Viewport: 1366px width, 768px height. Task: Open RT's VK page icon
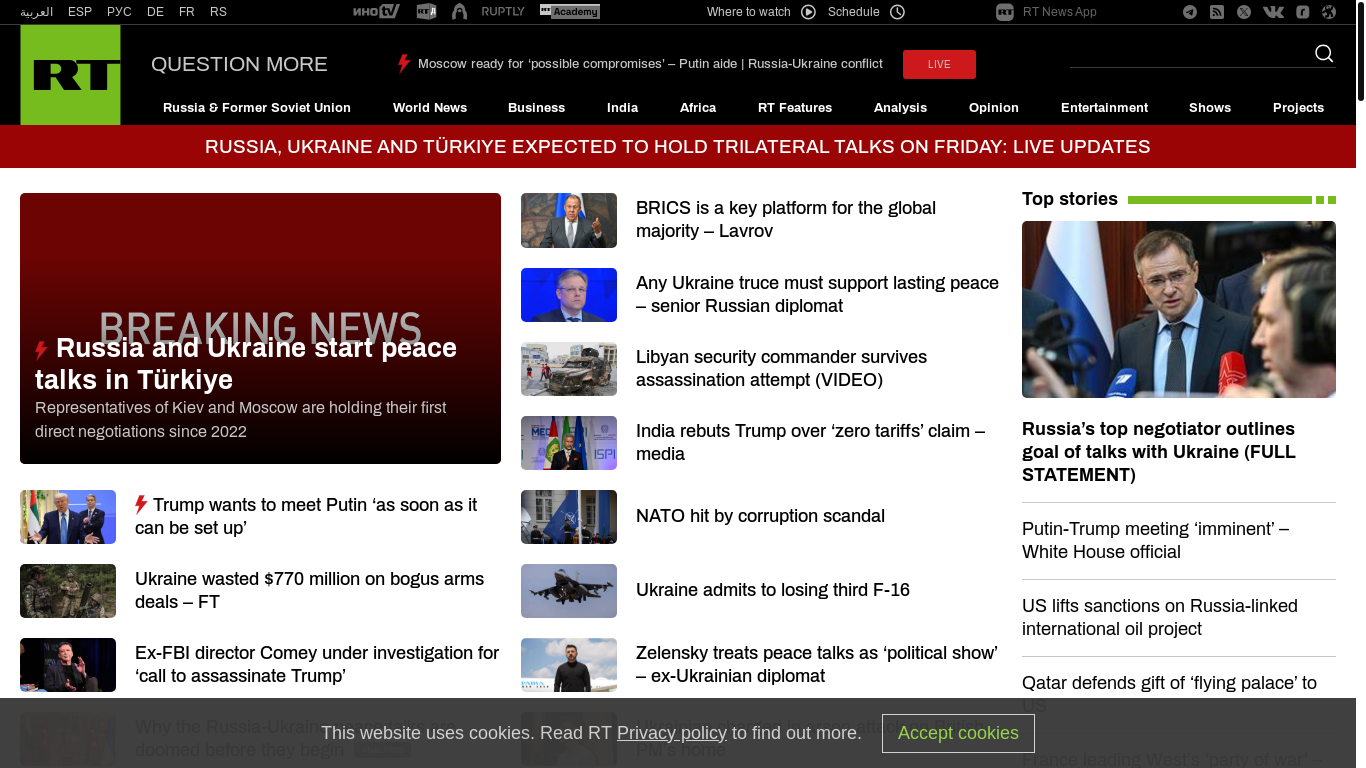pyautogui.click(x=1273, y=12)
